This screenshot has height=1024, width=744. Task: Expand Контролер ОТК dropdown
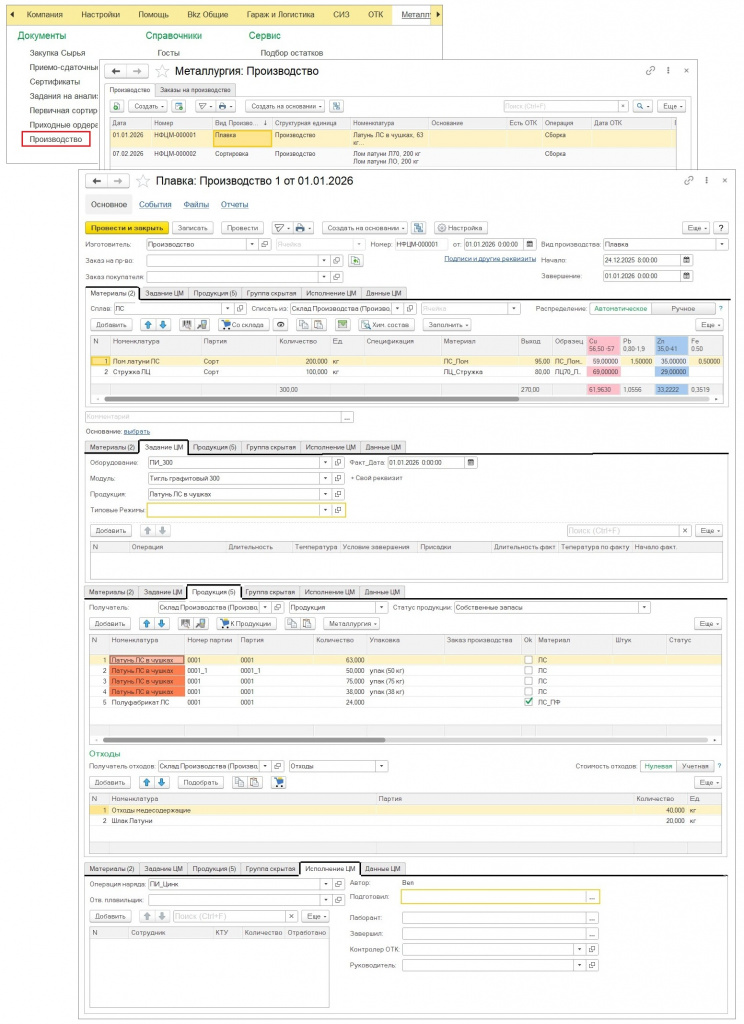579,949
